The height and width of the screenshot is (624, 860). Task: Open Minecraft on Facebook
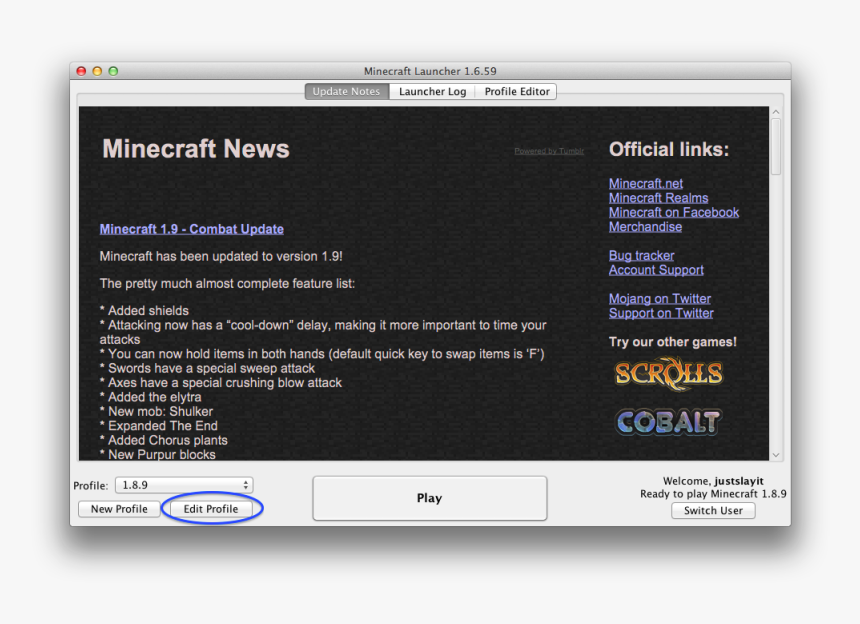pyautogui.click(x=674, y=212)
